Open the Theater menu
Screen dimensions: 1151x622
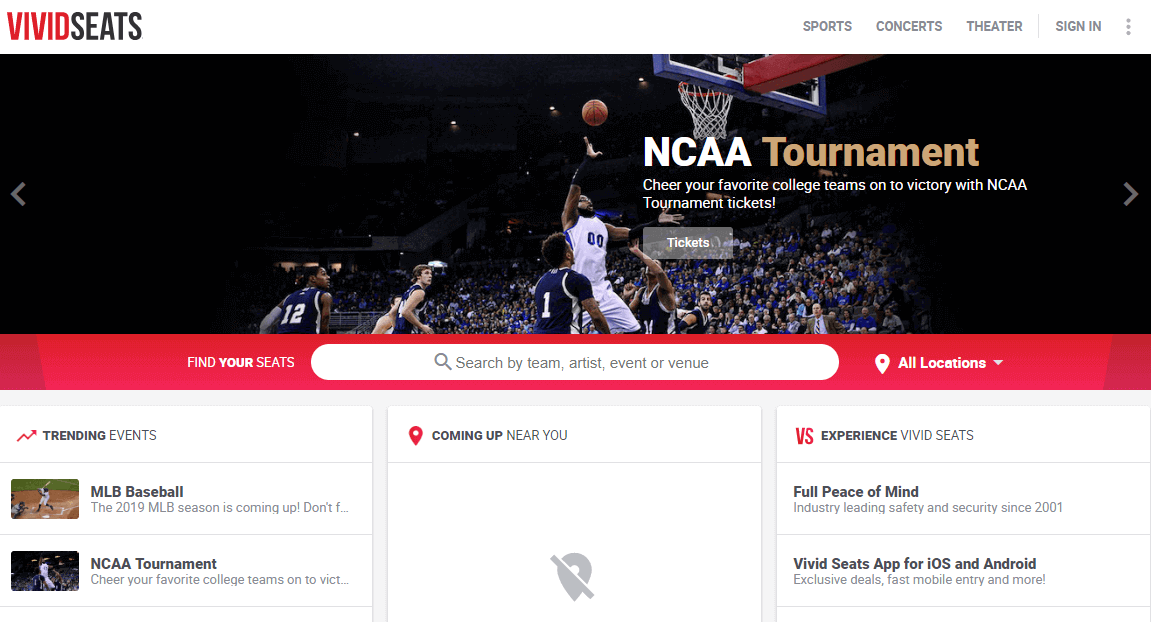pyautogui.click(x=994, y=27)
